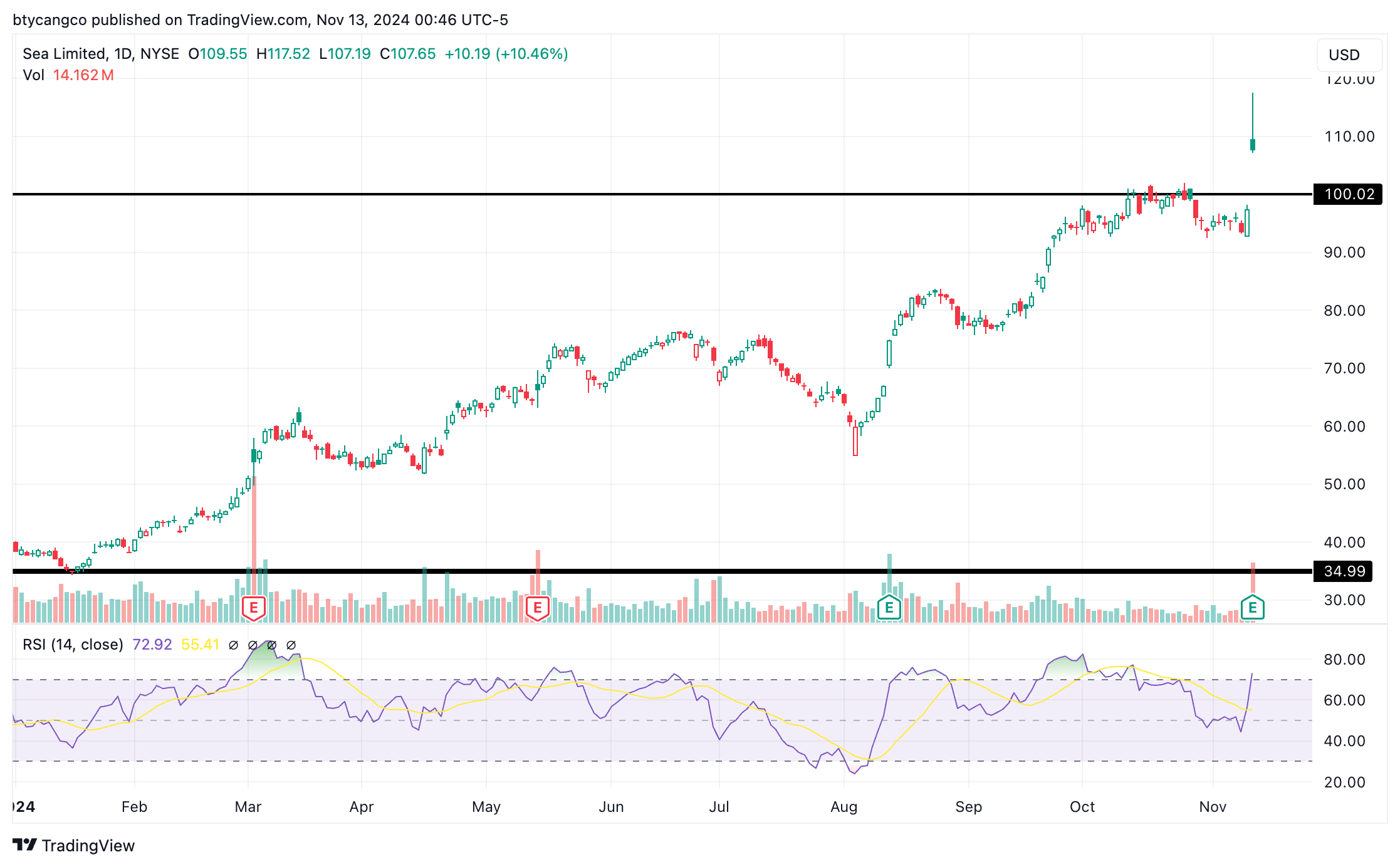Viewport: 1400px width, 867px height.
Task: Click the 14.162 M volume value
Action: pyautogui.click(x=83, y=75)
